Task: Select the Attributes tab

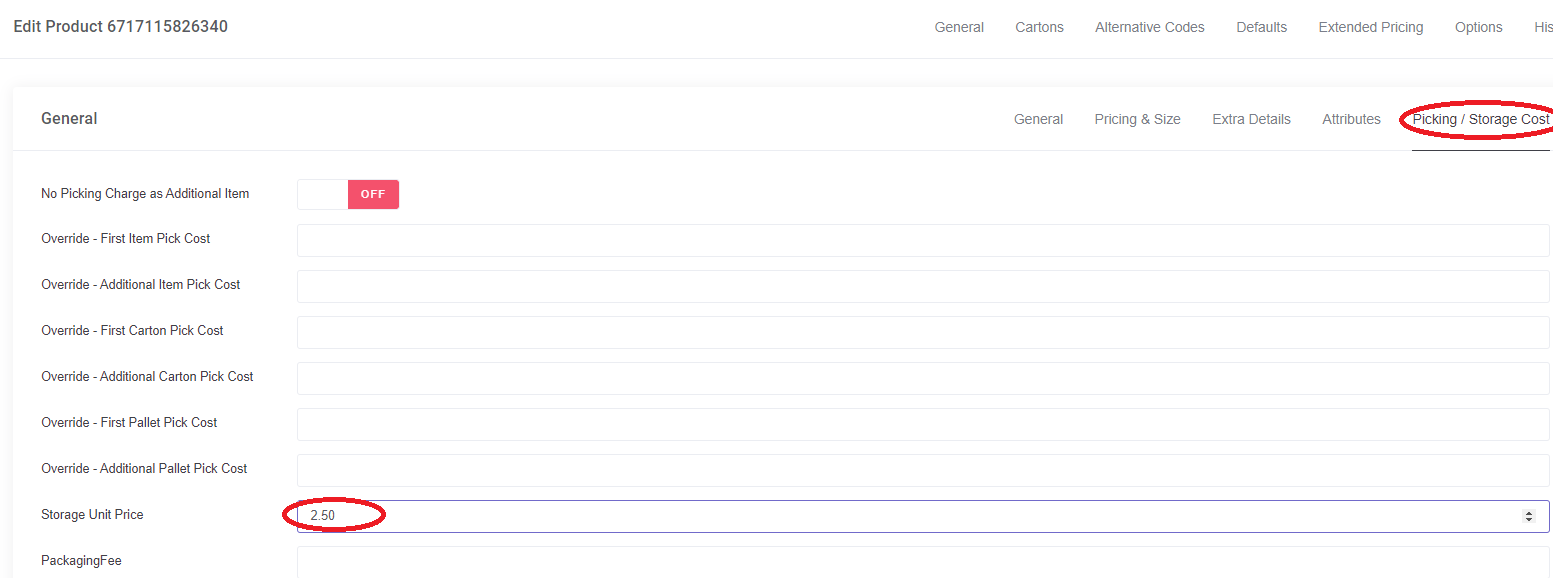Action: pos(1351,119)
